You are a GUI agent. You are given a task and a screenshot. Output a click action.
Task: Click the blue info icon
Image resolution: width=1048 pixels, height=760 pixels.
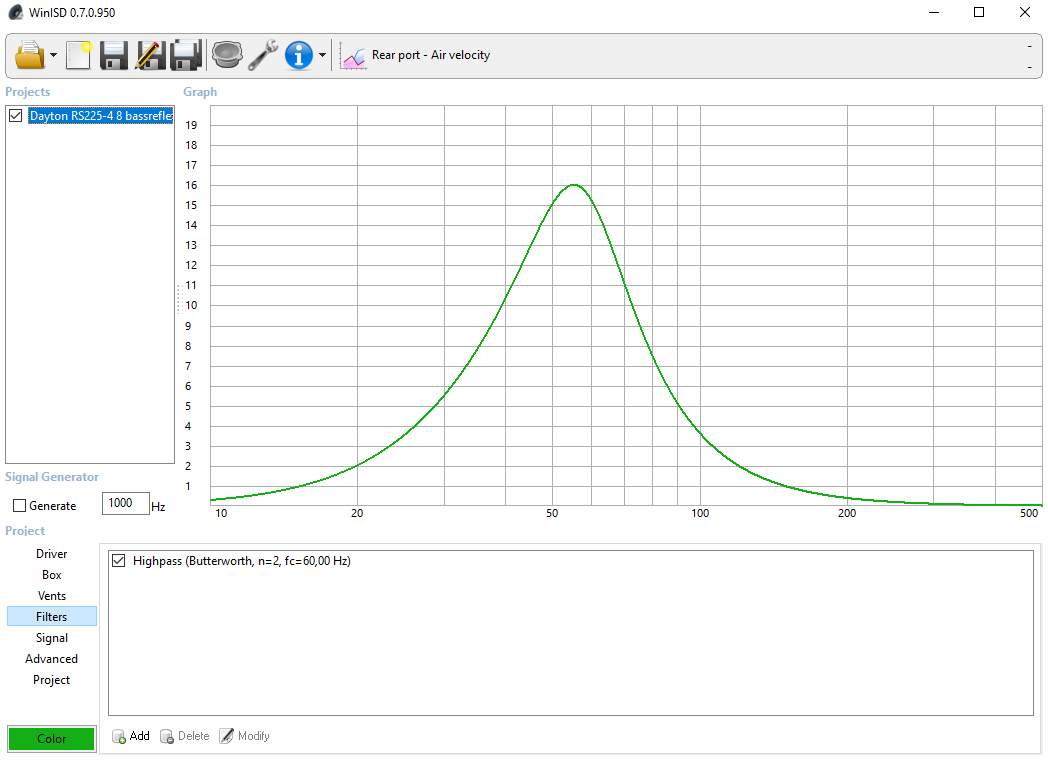(298, 55)
